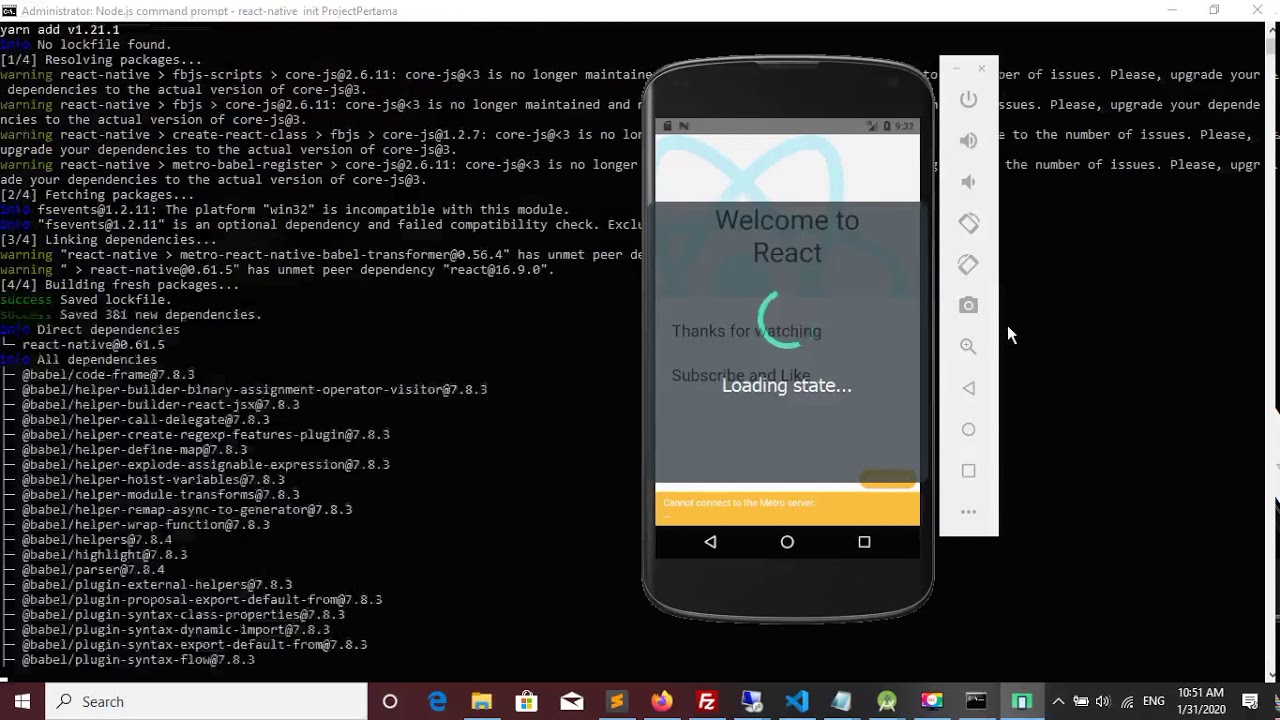Launch Microsoft Edge from taskbar
The width and height of the screenshot is (1280, 720).
click(438, 701)
